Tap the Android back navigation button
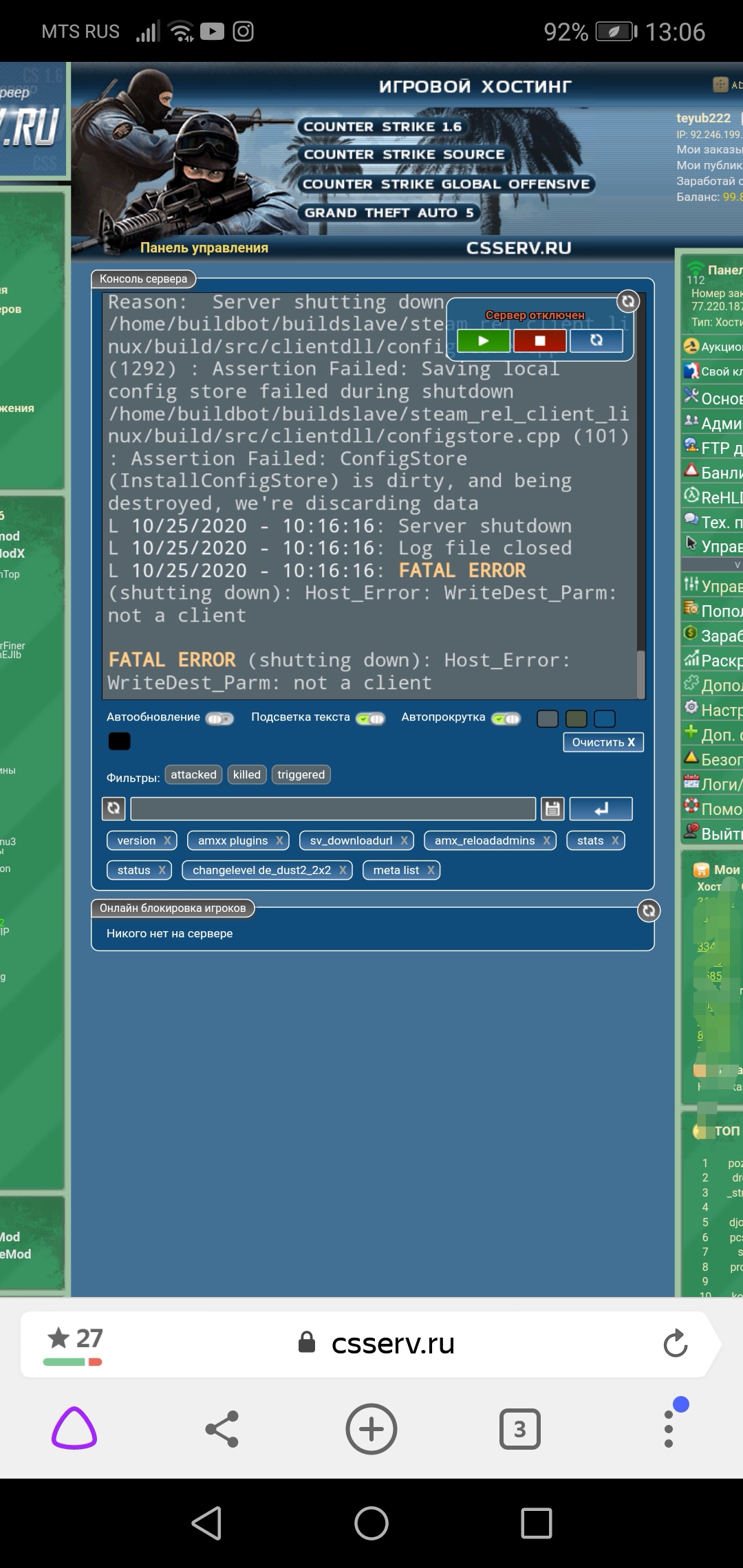The image size is (743, 1568). 206,1523
